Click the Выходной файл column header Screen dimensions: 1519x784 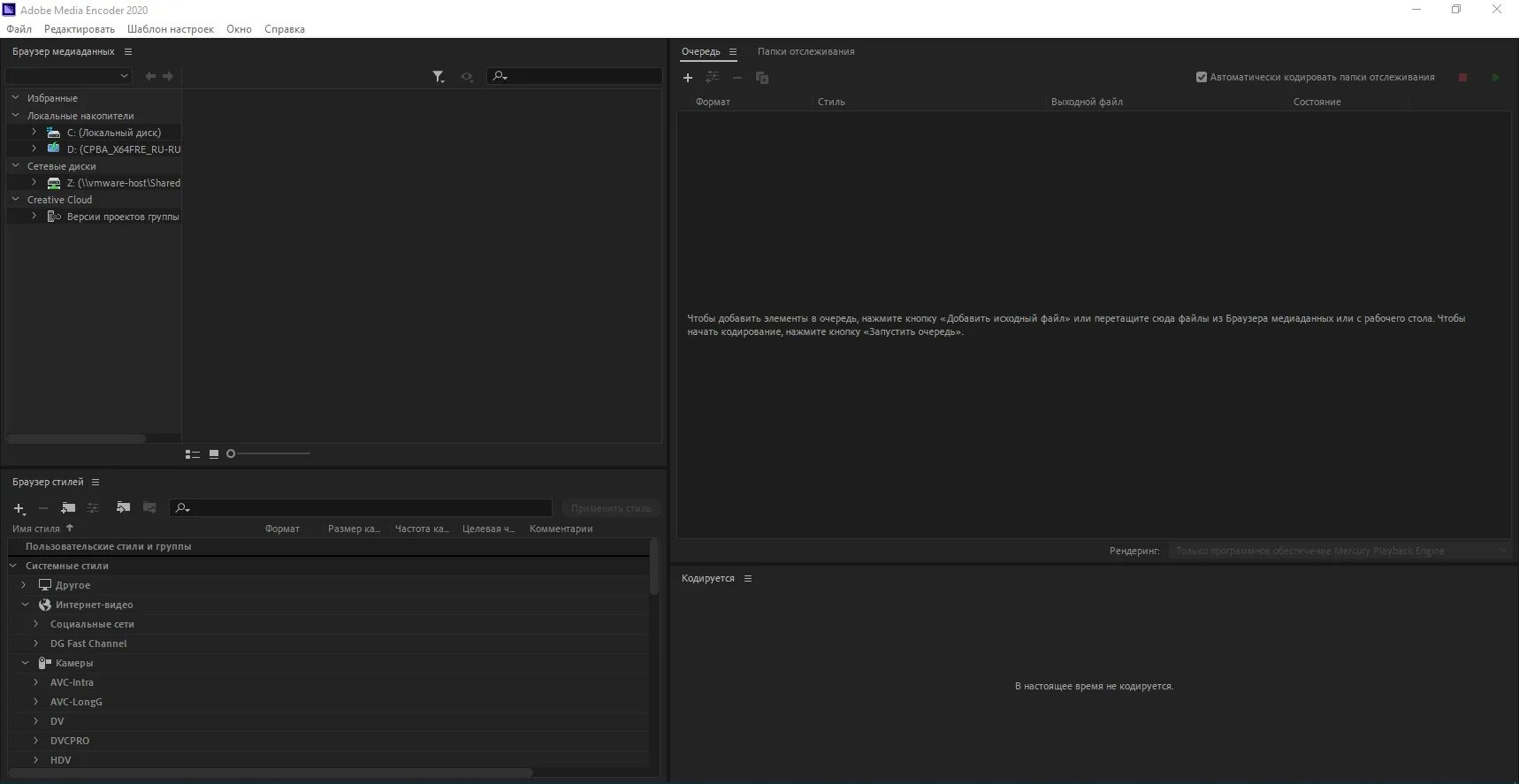pos(1087,102)
